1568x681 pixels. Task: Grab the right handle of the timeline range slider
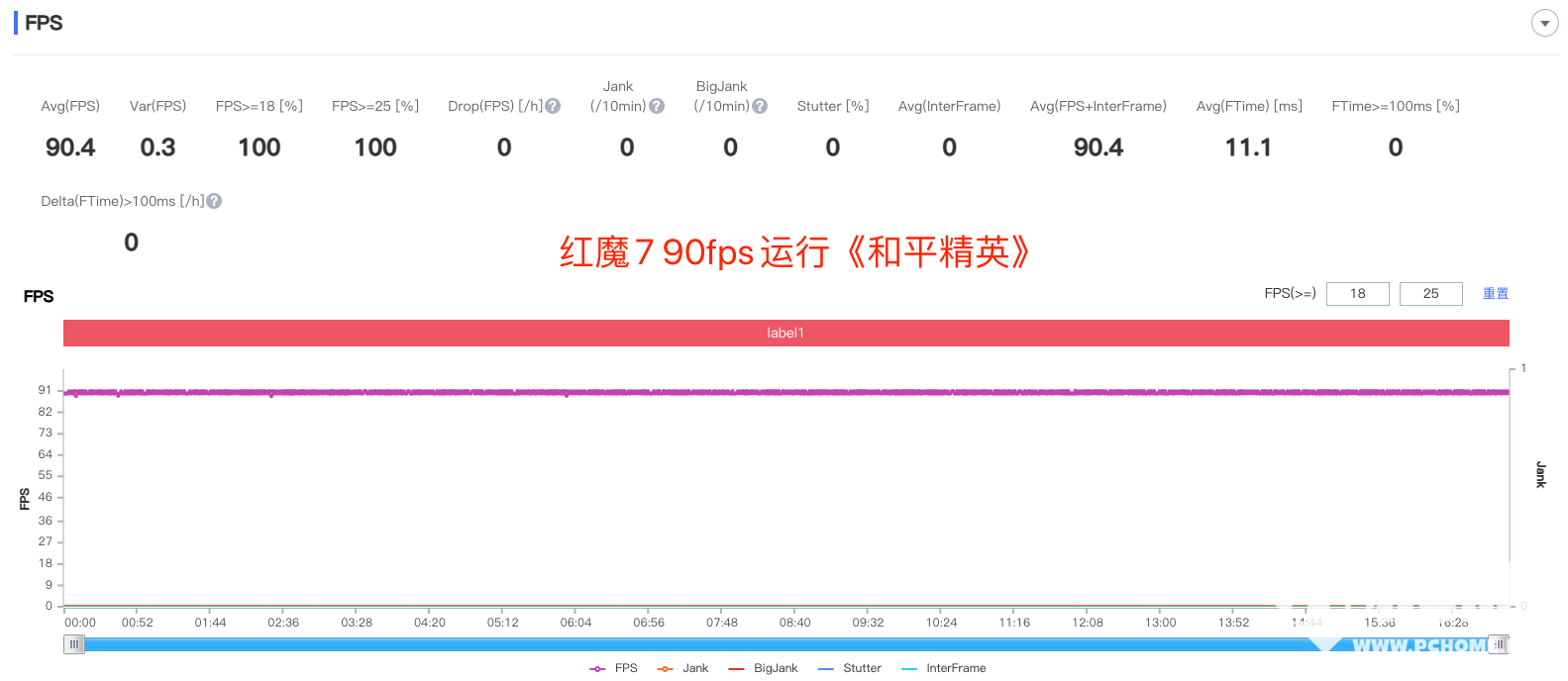1499,644
